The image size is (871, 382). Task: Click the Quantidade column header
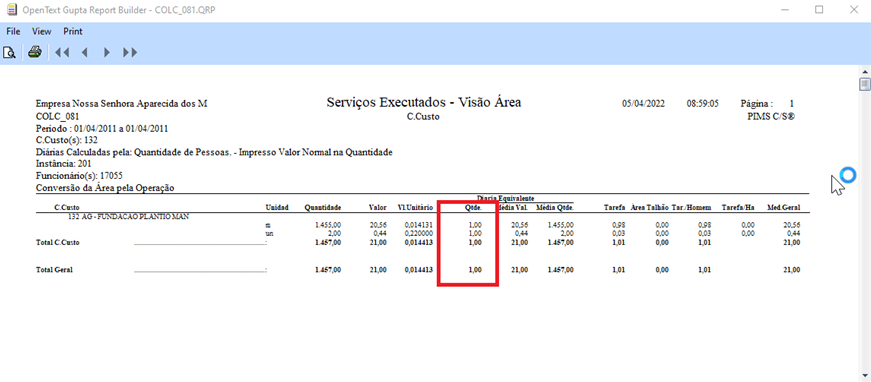[x=323, y=208]
